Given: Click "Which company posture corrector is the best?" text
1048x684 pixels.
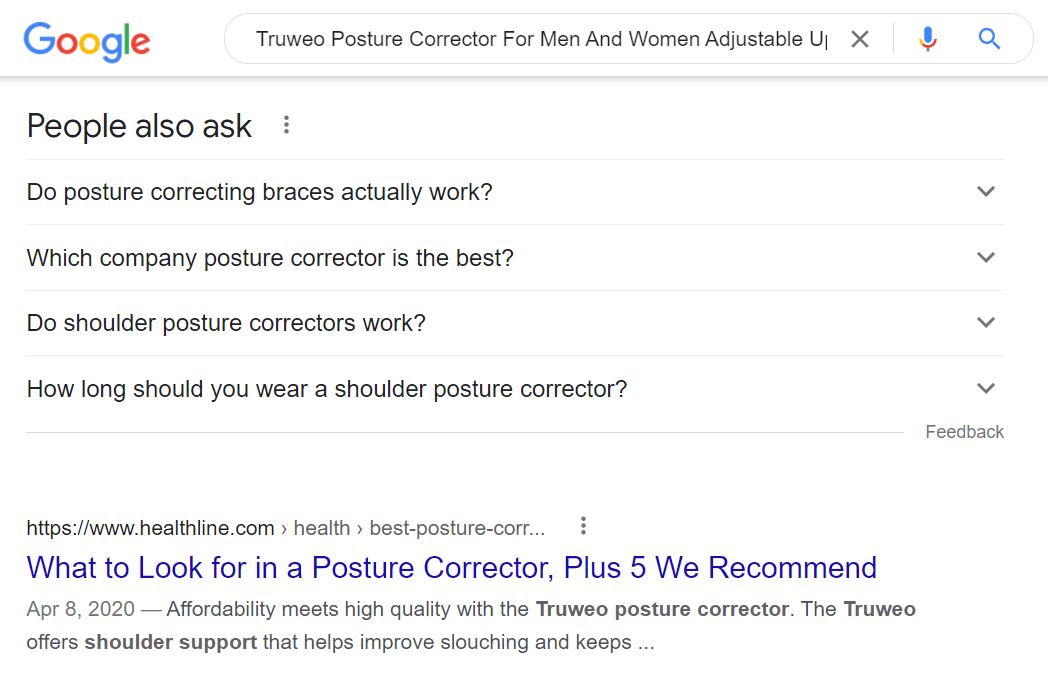Looking at the screenshot, I should pyautogui.click(x=270, y=258).
